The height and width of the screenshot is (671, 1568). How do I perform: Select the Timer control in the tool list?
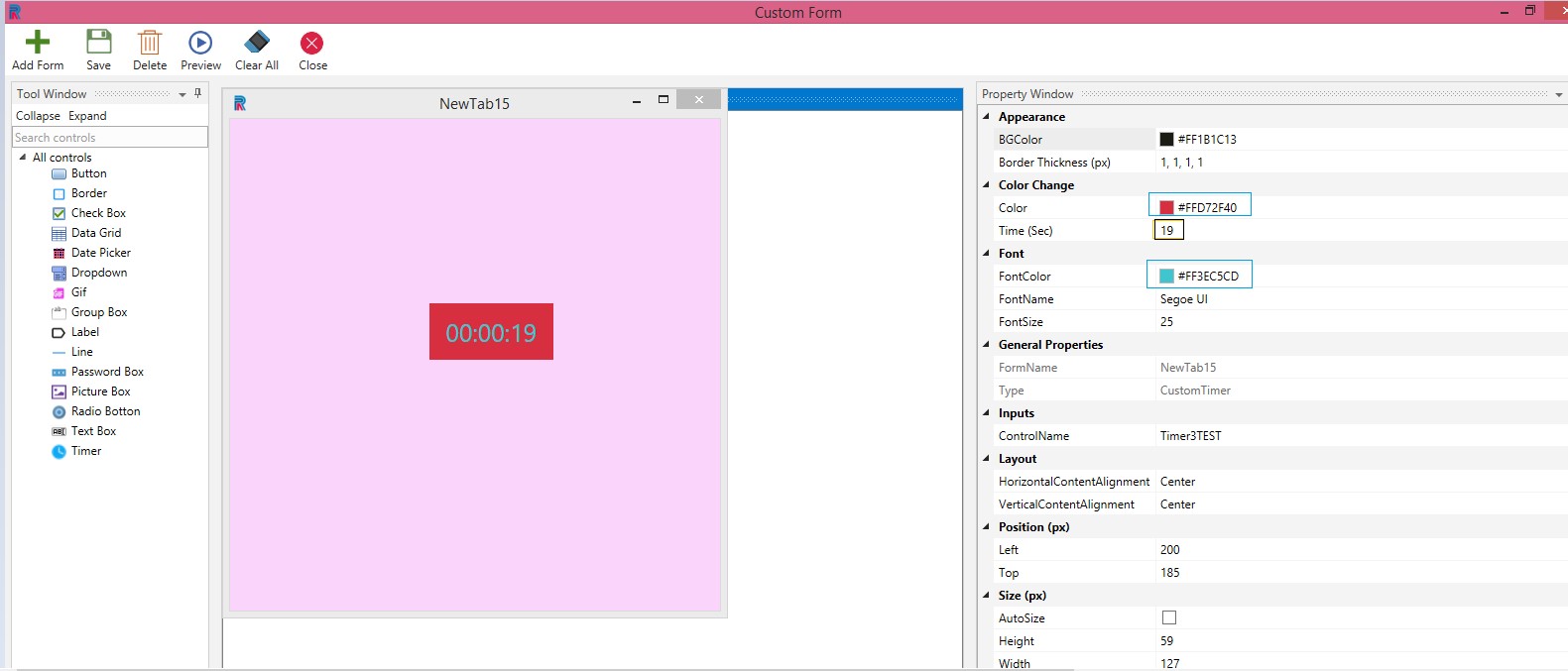(x=85, y=451)
